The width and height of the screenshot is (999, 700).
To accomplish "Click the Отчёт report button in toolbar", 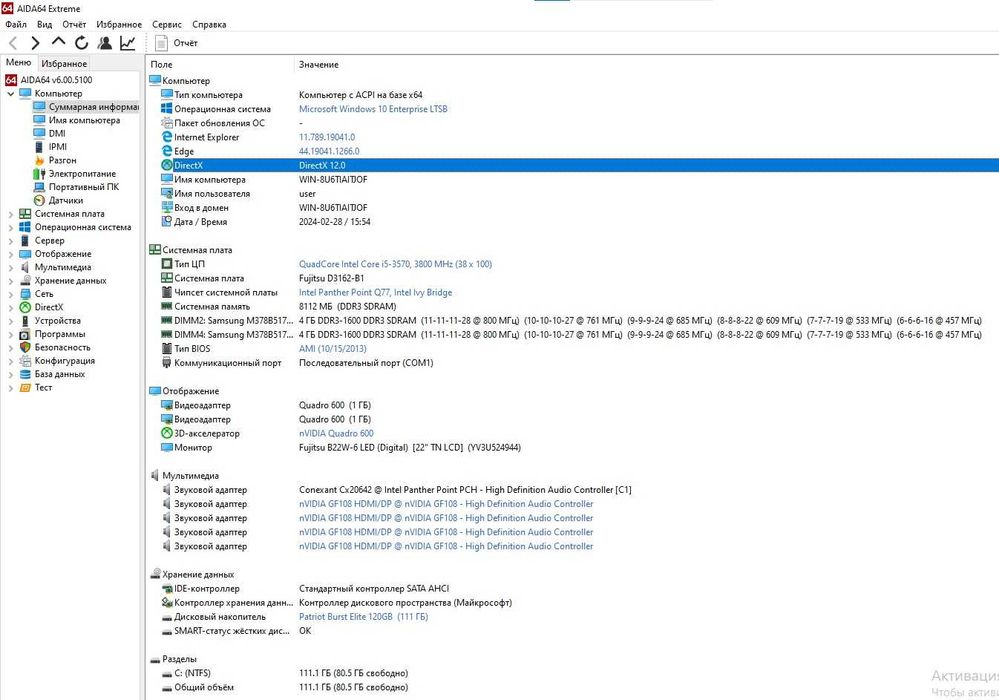I will click(177, 43).
